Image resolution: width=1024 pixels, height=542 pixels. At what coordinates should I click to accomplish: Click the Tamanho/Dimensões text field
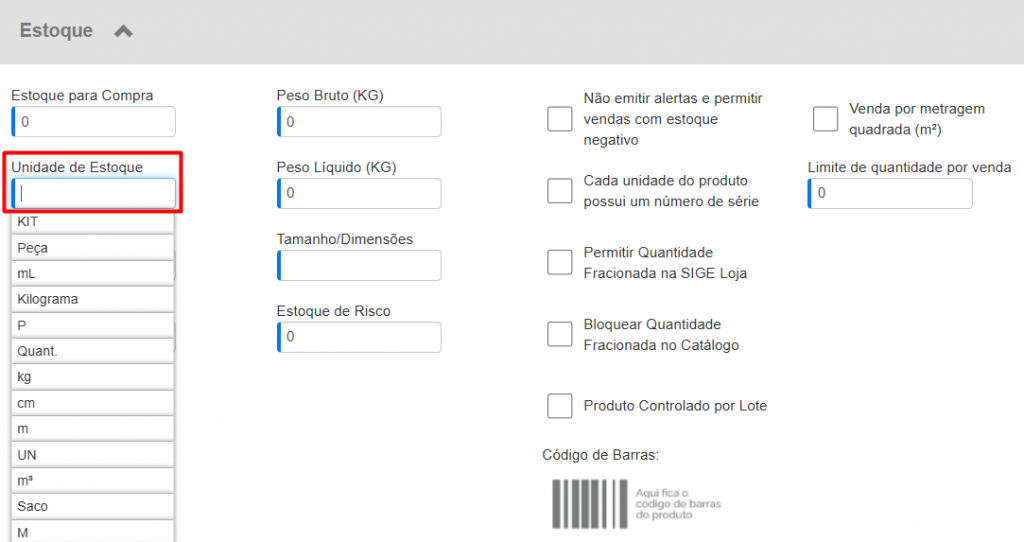360,266
